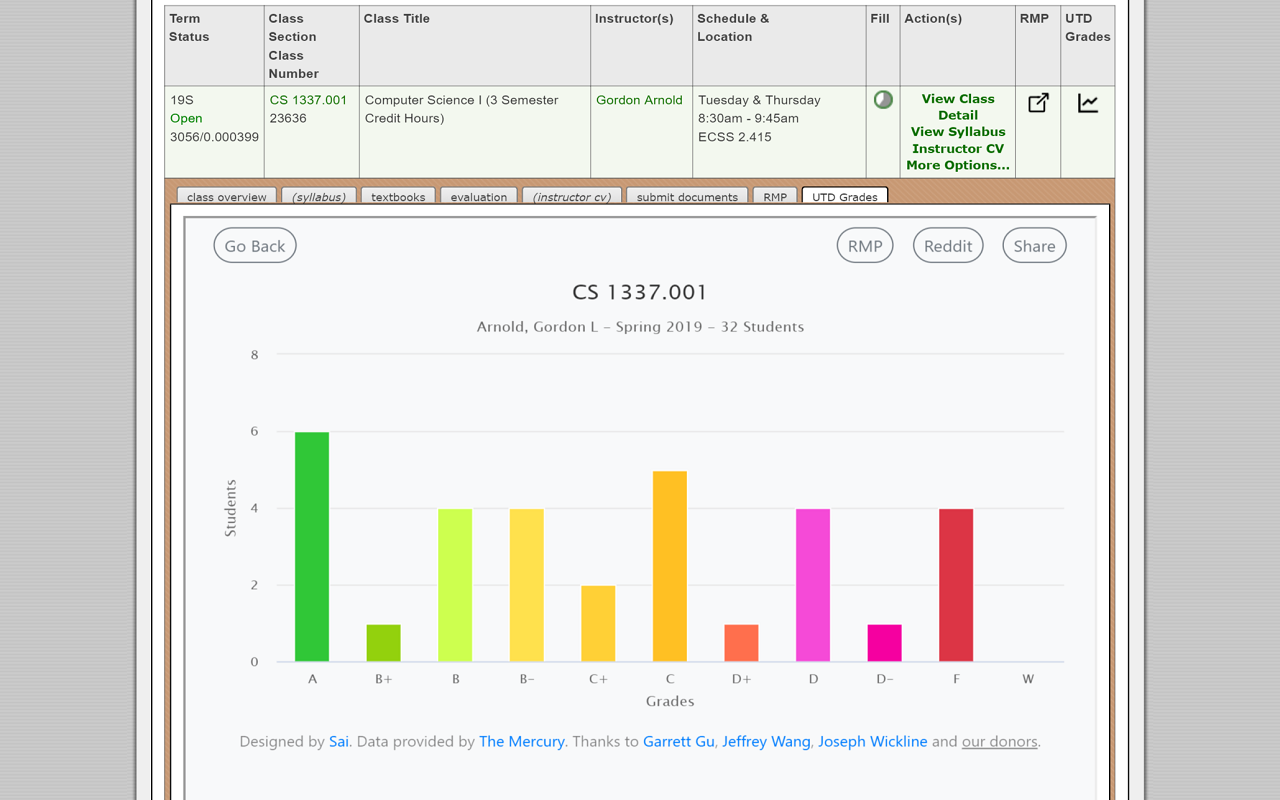Click the B+ grade bar

click(384, 643)
